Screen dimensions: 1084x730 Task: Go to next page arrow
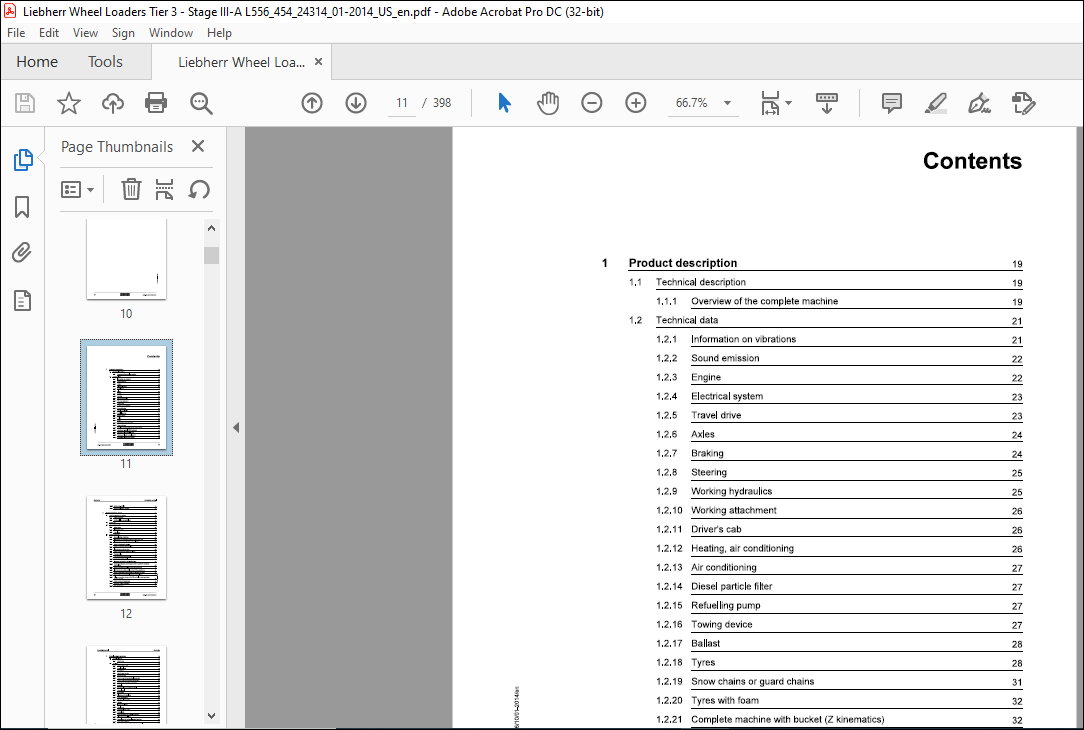pos(356,103)
